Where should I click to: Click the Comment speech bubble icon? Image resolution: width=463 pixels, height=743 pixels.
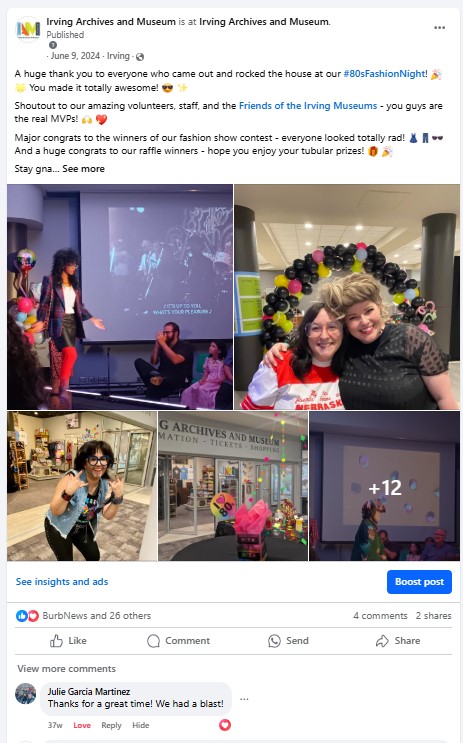coord(154,641)
